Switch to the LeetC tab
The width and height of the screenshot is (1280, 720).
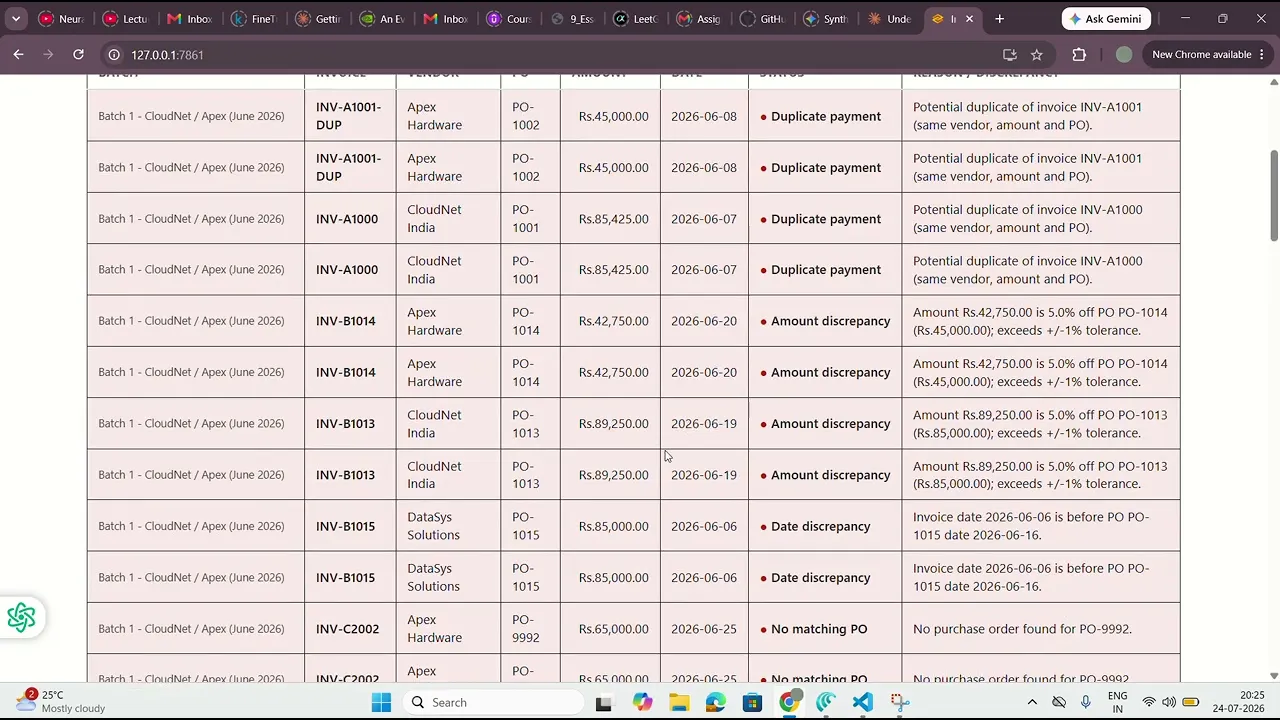click(x=636, y=18)
